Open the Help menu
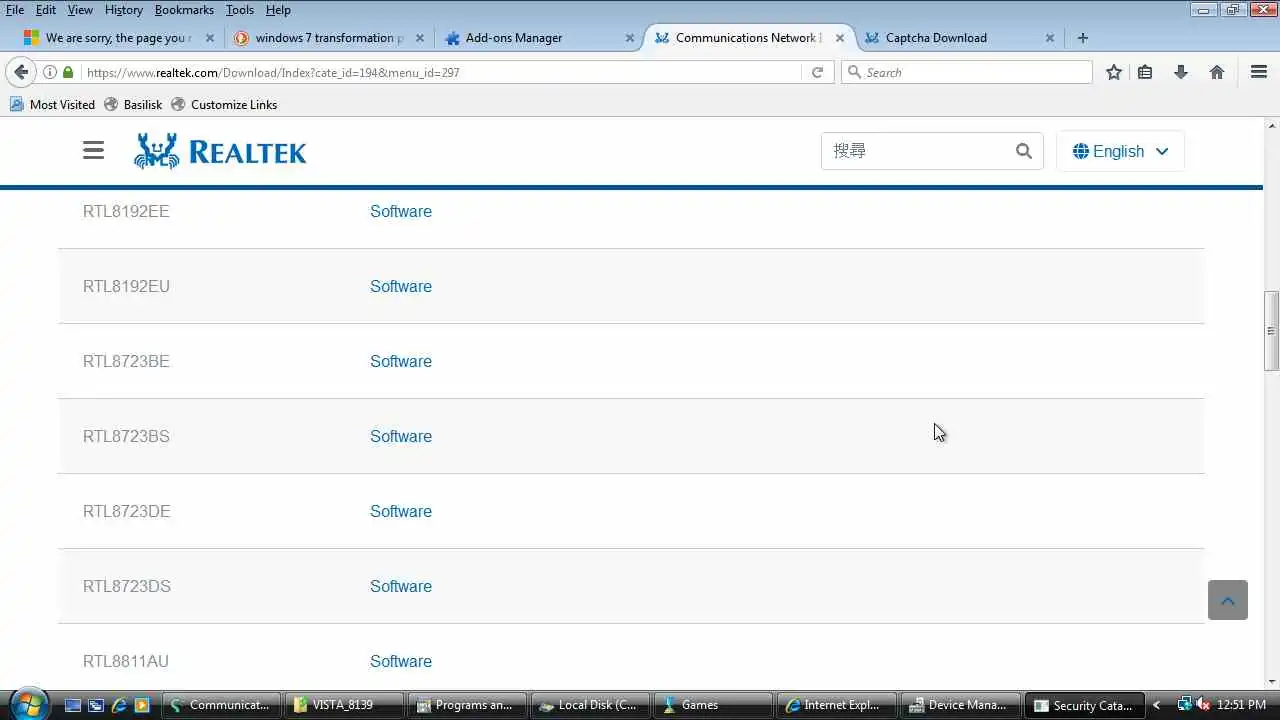 (x=278, y=10)
